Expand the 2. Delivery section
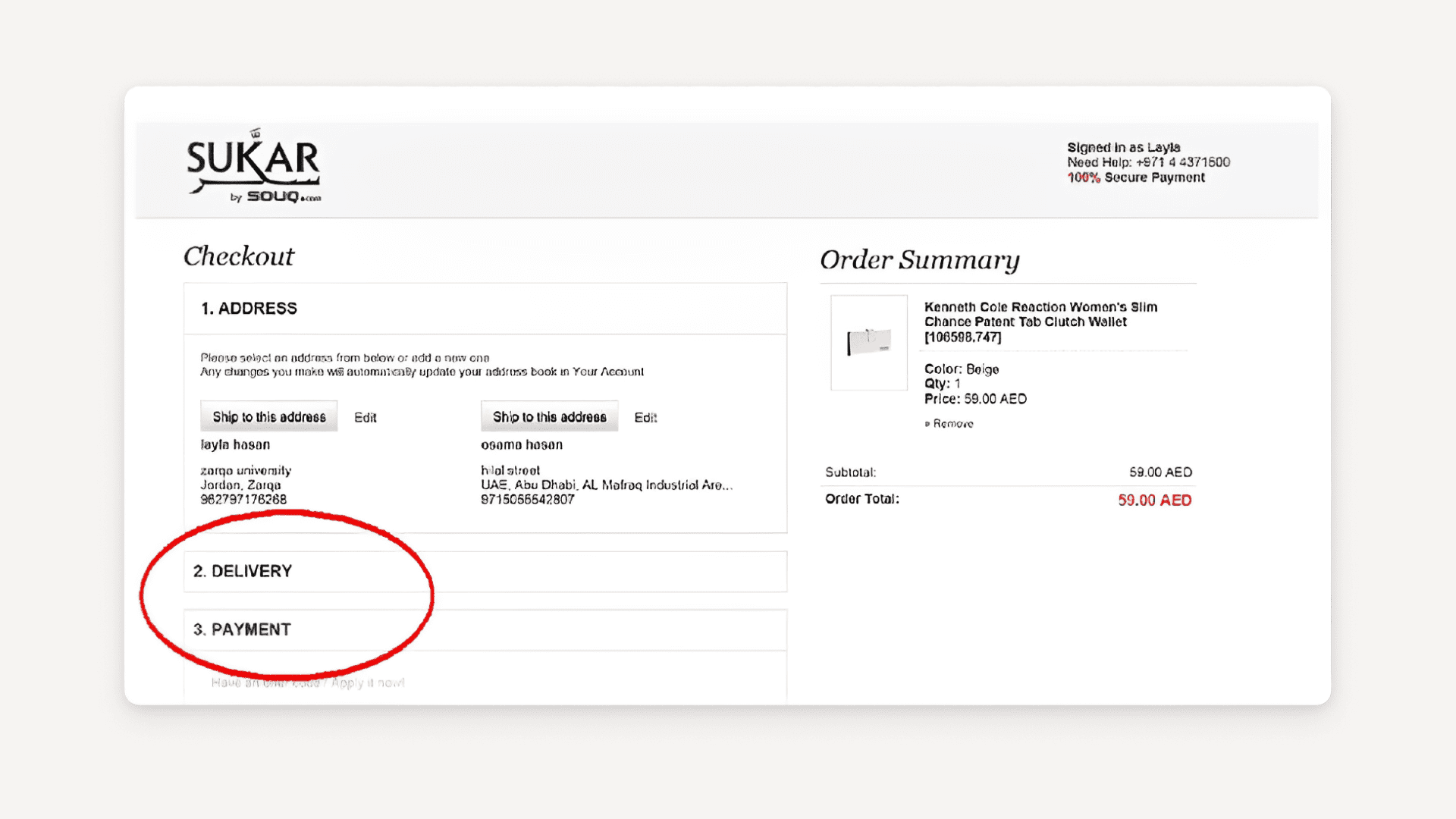The width and height of the screenshot is (1456, 819). coord(243,571)
